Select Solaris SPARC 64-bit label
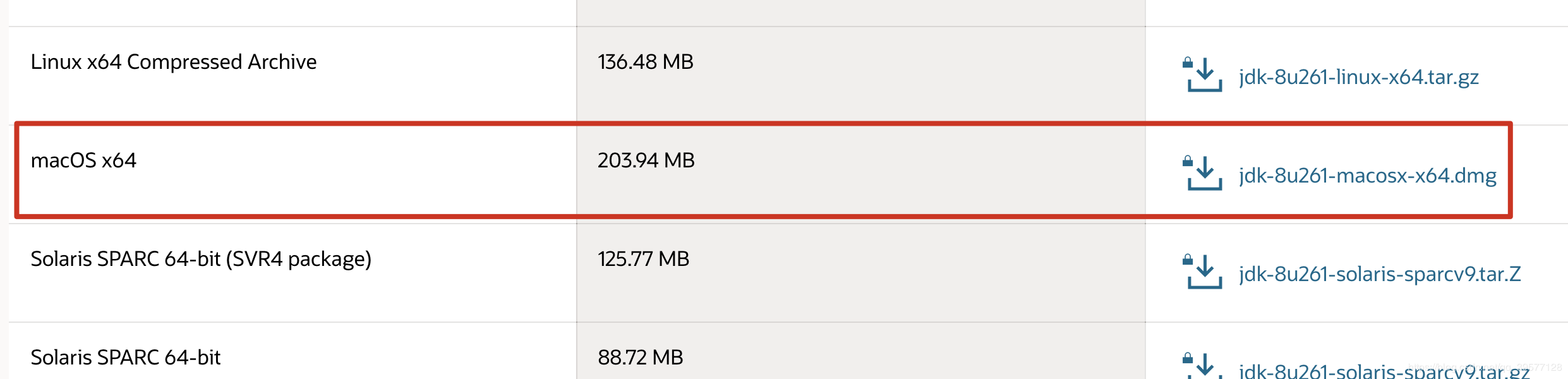1568x379 pixels. [x=126, y=358]
